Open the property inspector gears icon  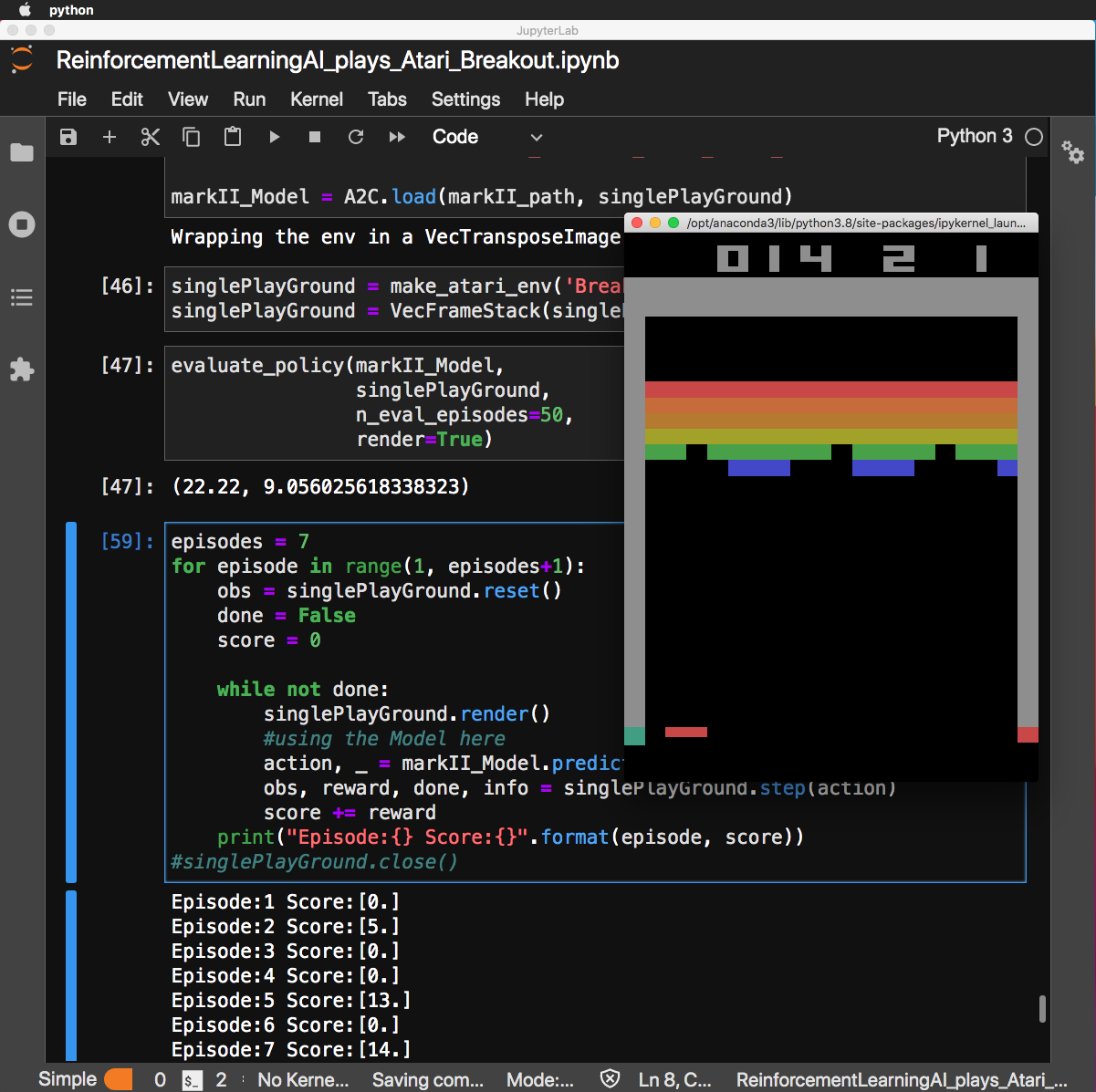pyautogui.click(x=1073, y=152)
